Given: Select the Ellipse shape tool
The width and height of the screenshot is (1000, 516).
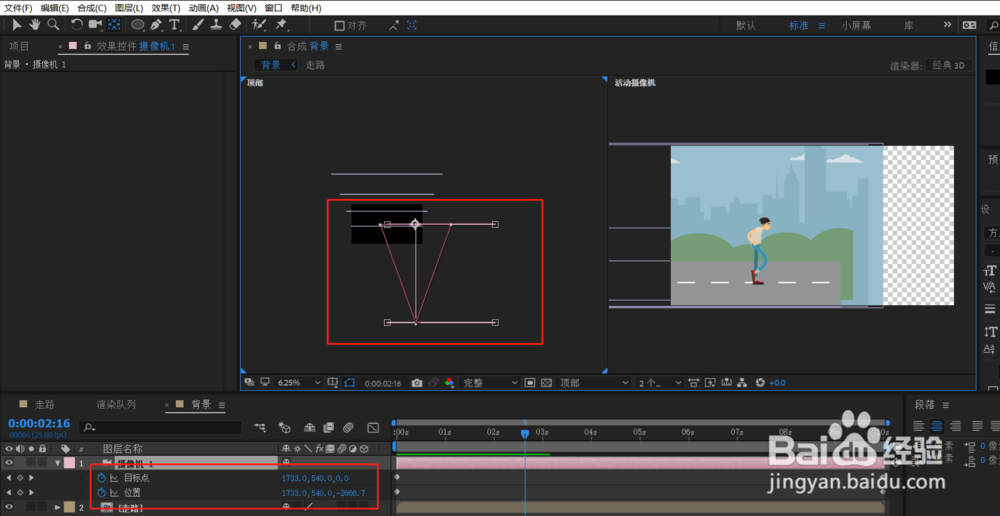Looking at the screenshot, I should [138, 25].
